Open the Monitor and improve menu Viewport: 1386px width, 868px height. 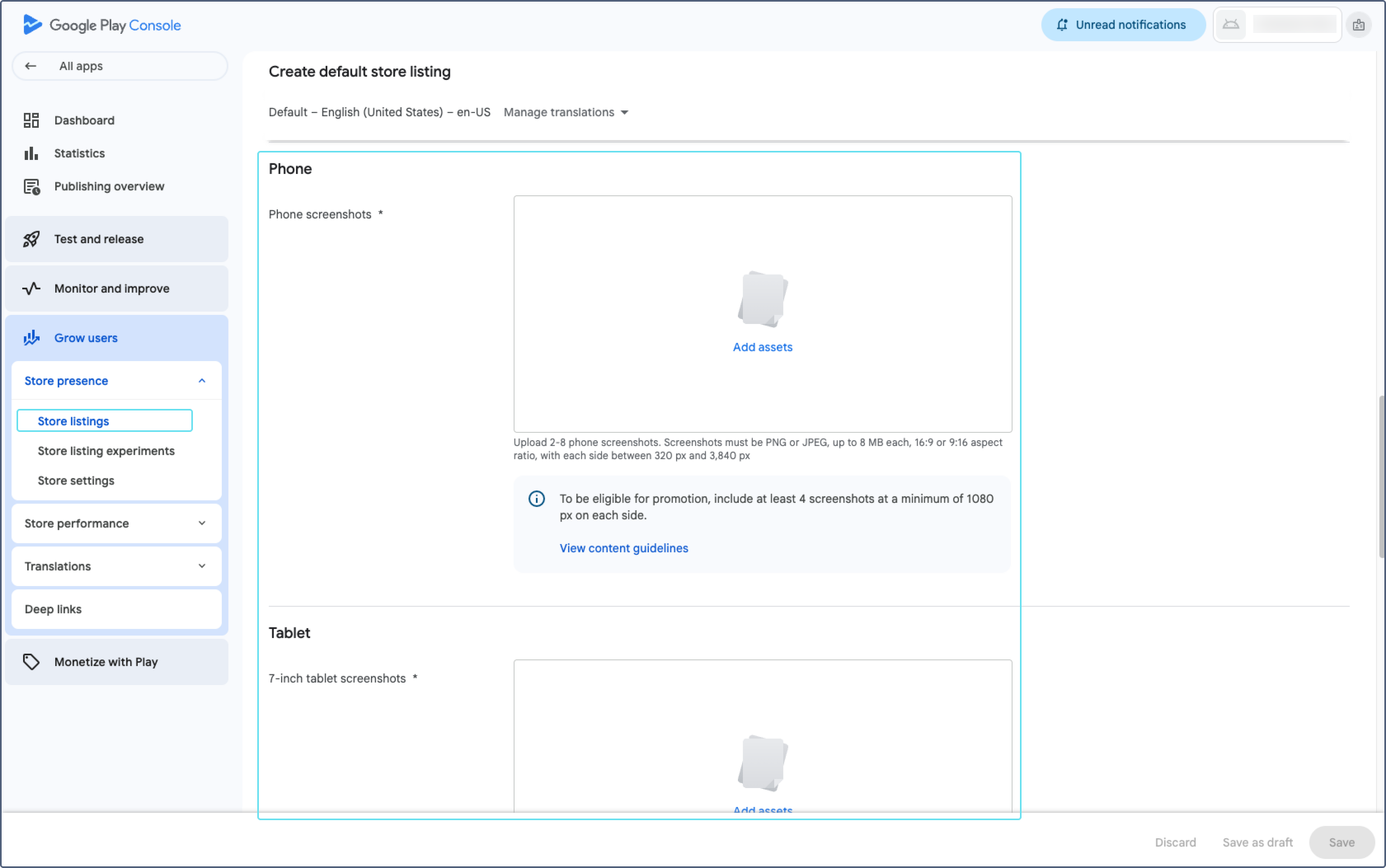[x=116, y=289]
